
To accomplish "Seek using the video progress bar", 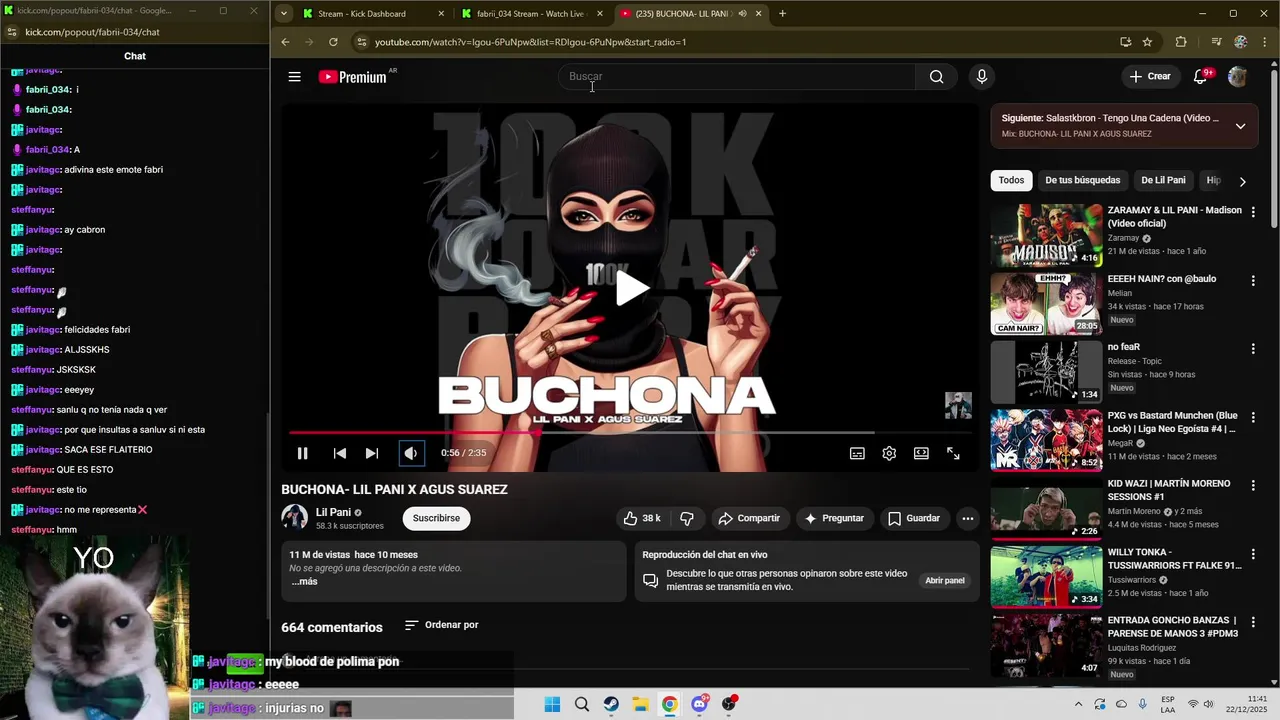I will click(x=630, y=433).
